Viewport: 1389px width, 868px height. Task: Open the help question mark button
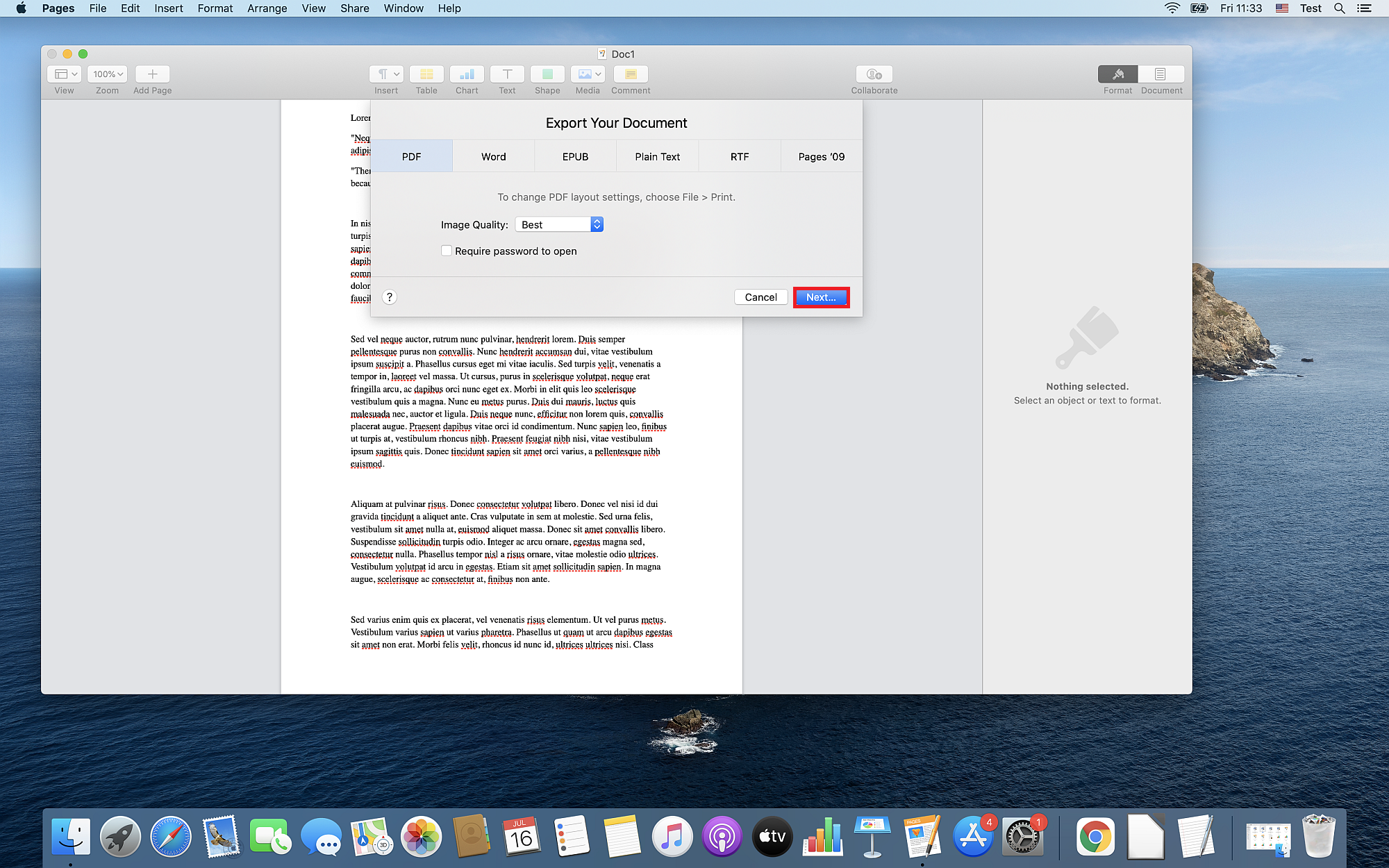pos(390,297)
